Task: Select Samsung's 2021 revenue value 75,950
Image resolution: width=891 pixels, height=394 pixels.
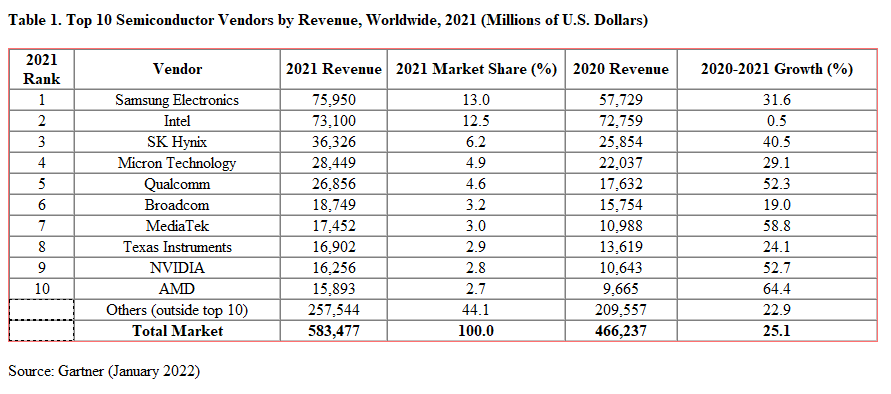Action: (334, 100)
